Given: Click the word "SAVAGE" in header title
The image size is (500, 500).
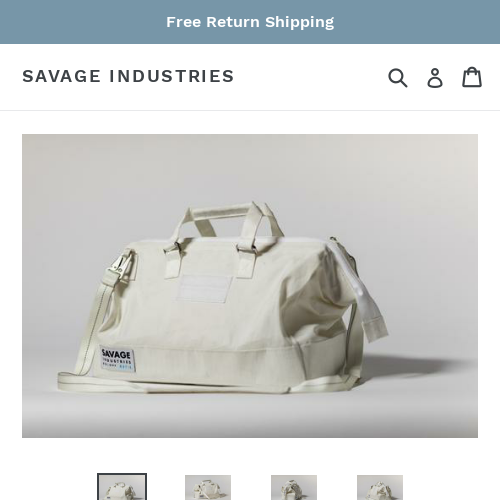Looking at the screenshot, I should 61,76.
